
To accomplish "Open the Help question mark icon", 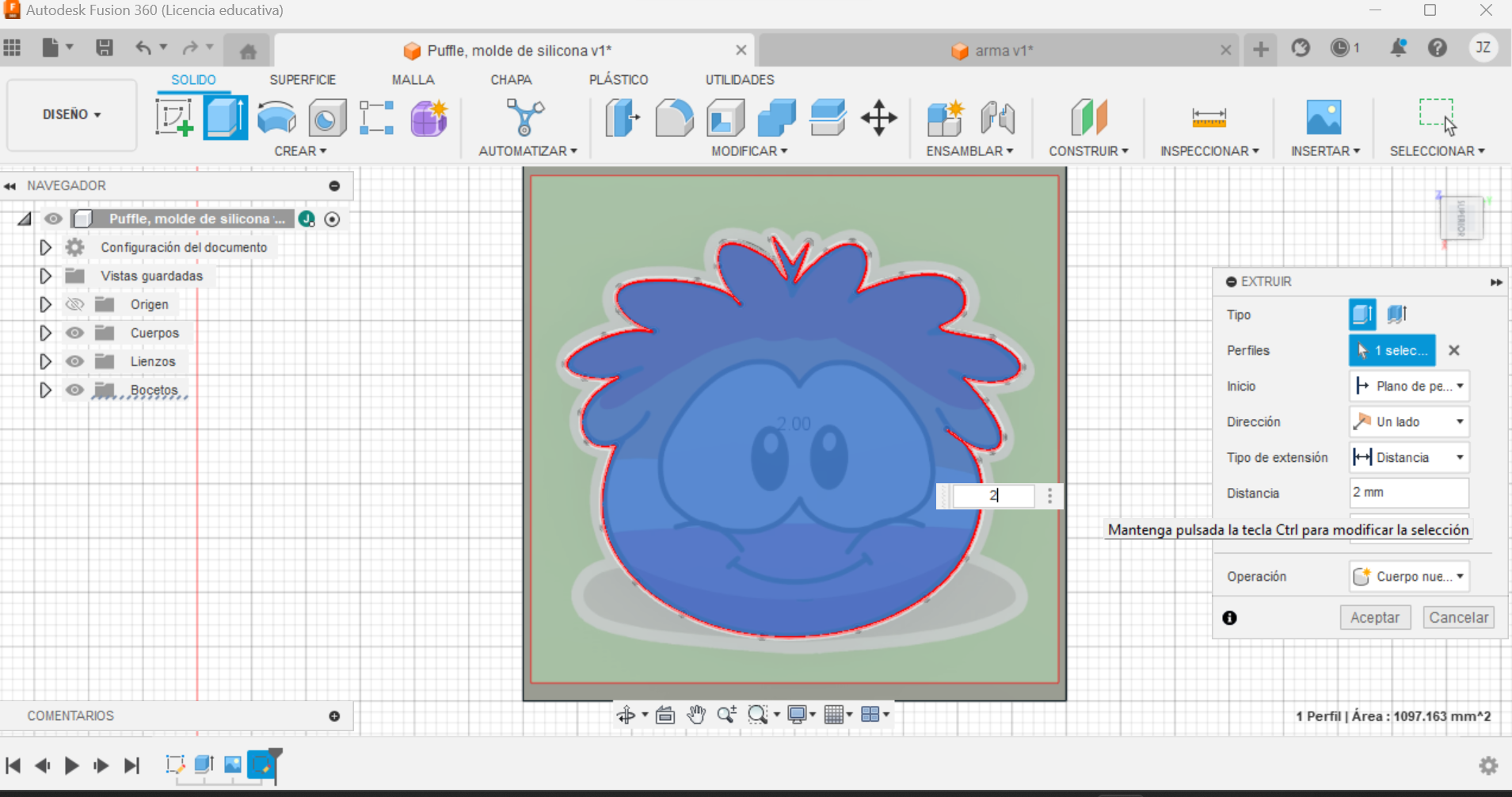I will (1438, 48).
